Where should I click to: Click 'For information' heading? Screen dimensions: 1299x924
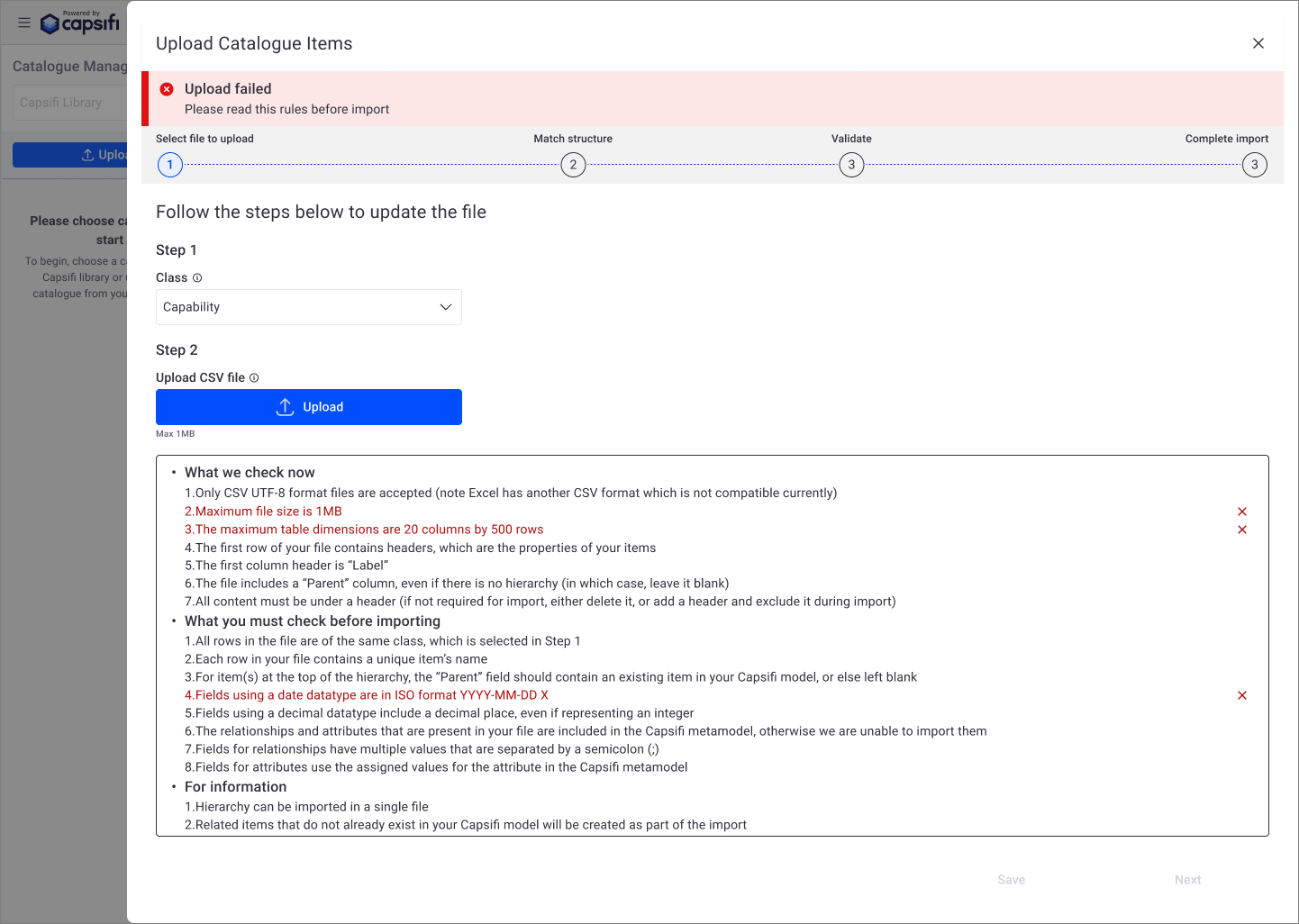pos(235,787)
